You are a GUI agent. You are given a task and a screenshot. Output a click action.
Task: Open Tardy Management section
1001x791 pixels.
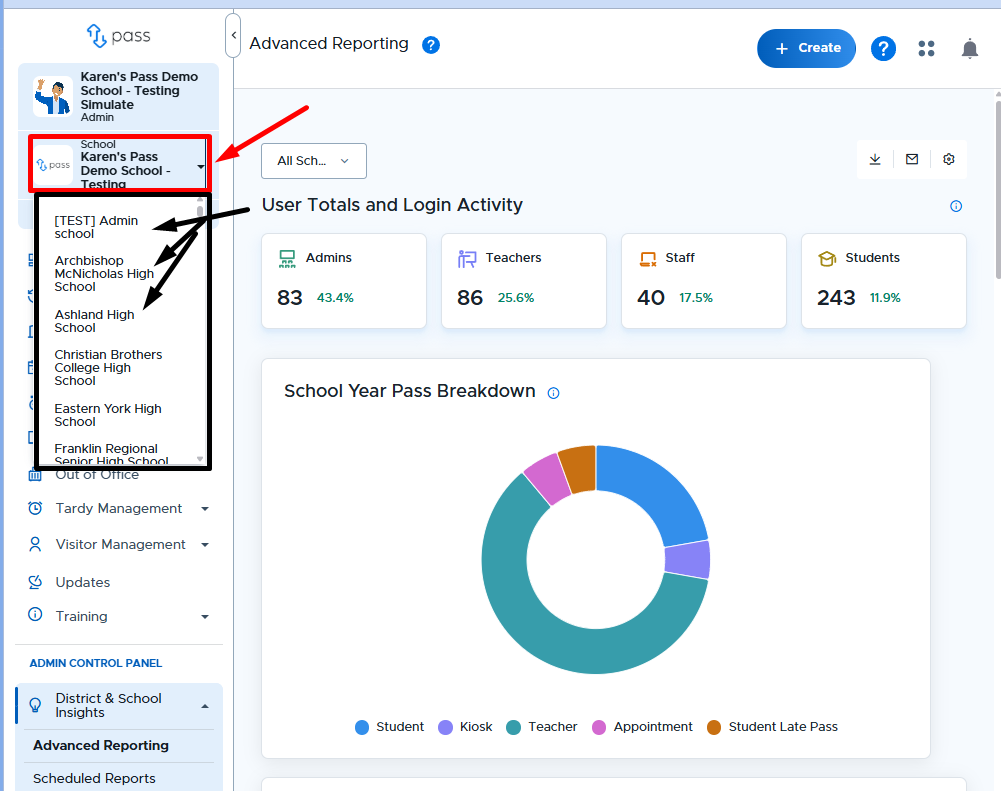click(x=119, y=508)
